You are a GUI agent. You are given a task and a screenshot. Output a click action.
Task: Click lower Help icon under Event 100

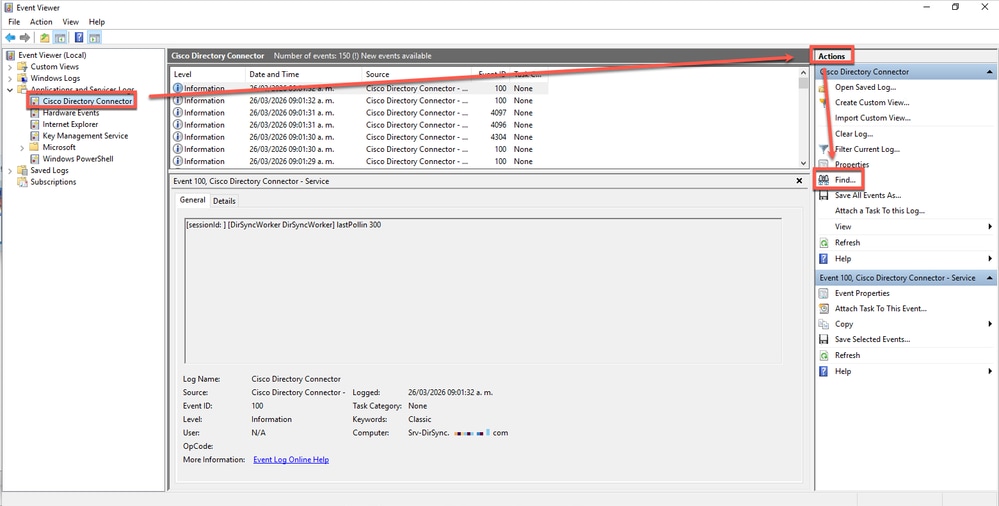tap(824, 372)
